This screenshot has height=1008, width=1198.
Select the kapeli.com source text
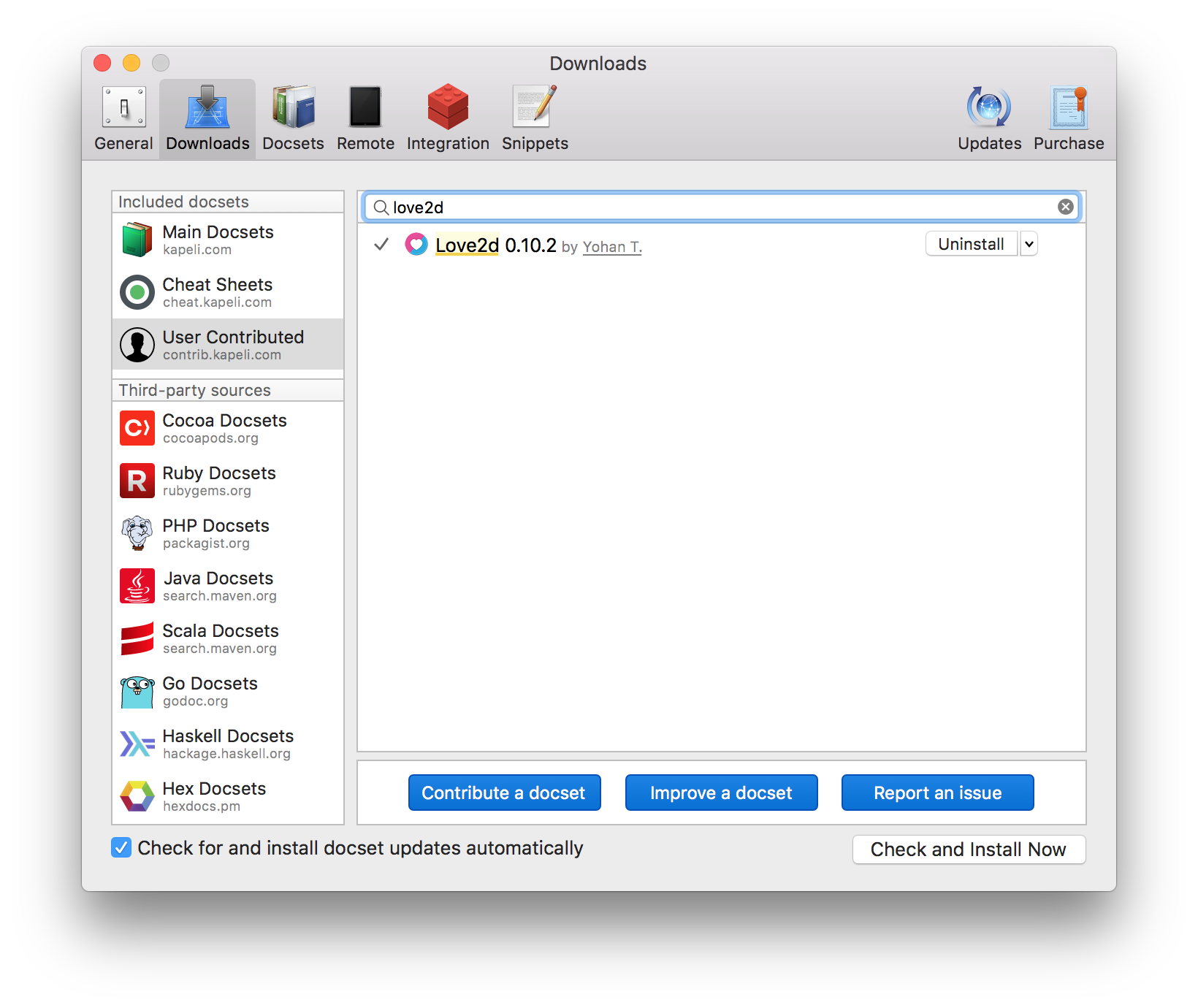coord(197,250)
